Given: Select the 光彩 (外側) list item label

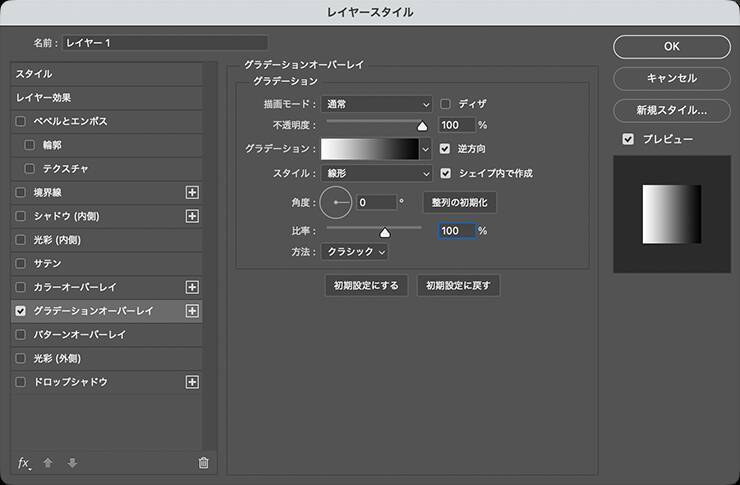Looking at the screenshot, I should 57,359.
